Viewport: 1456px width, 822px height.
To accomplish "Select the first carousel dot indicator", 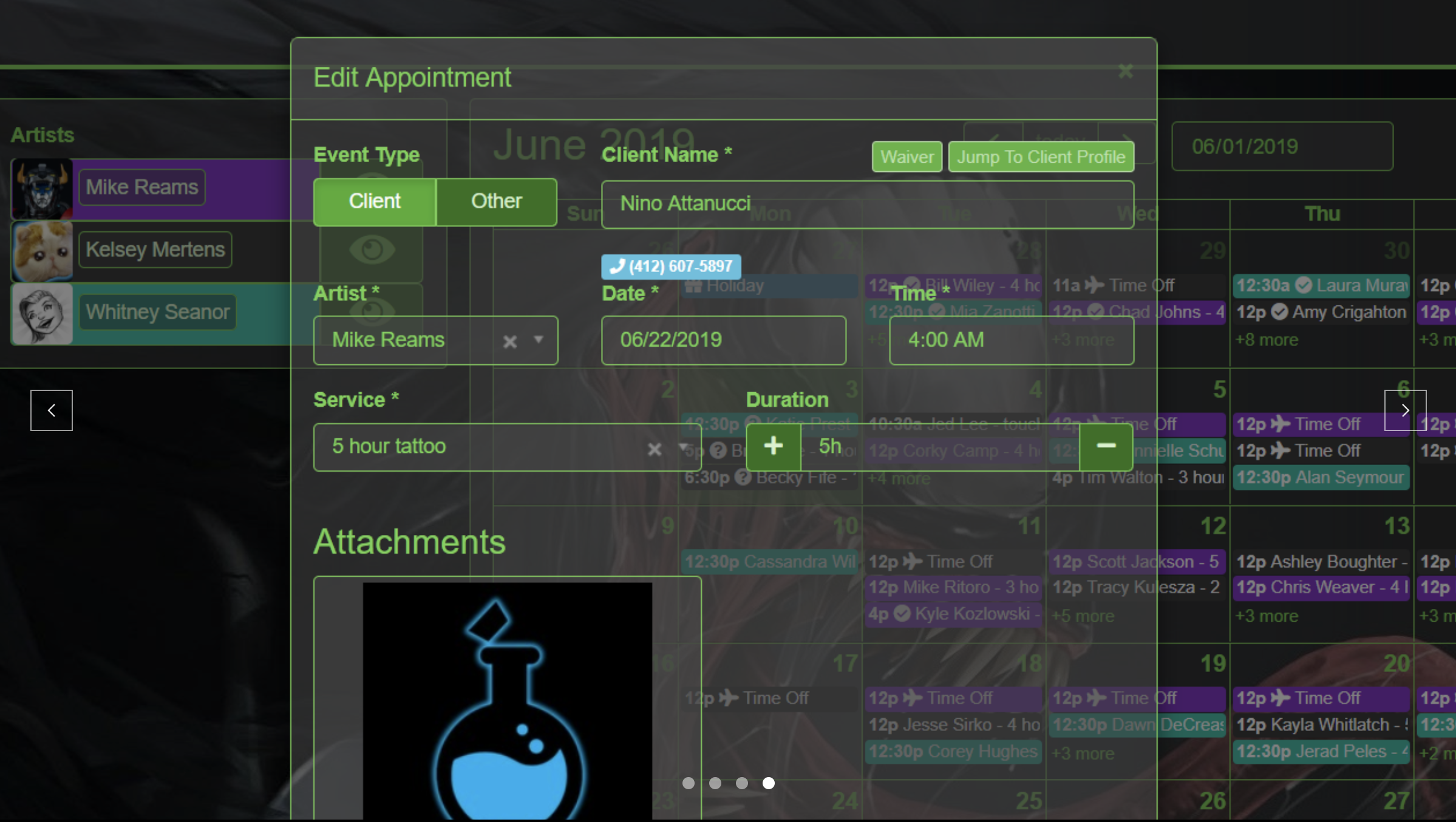I will (x=688, y=783).
